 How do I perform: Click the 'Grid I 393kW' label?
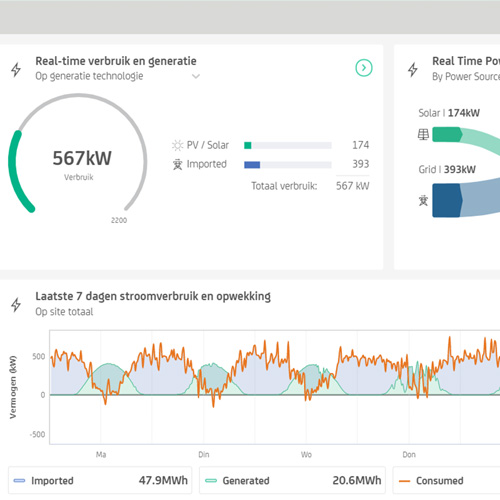[x=447, y=169]
